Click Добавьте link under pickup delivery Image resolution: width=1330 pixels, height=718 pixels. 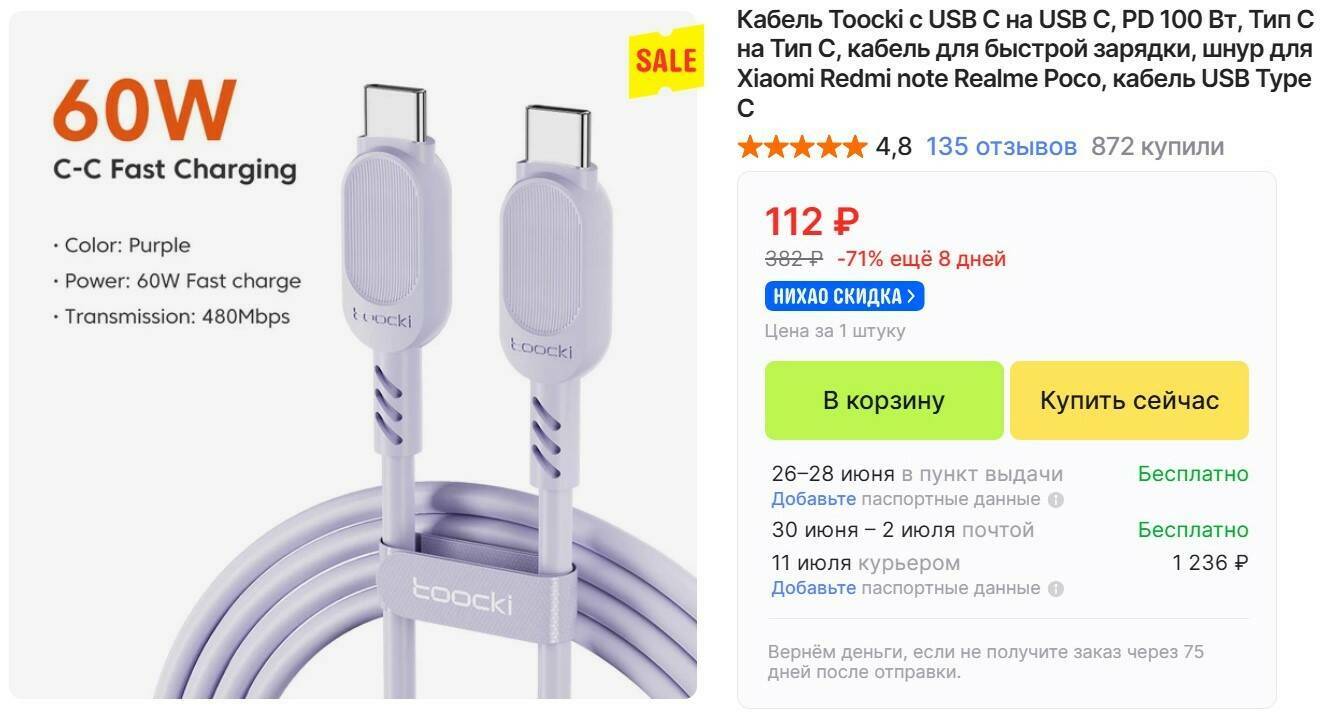pyautogui.click(x=813, y=499)
